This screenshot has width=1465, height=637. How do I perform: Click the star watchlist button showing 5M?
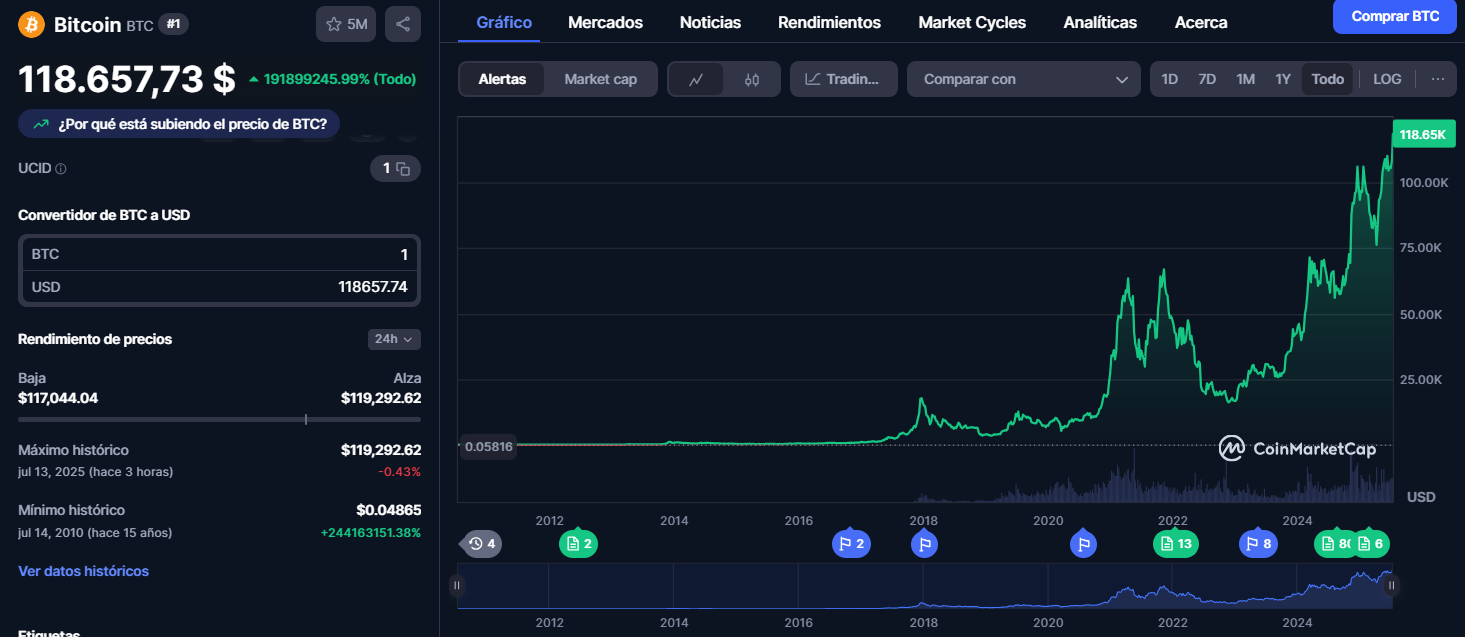click(x=346, y=24)
